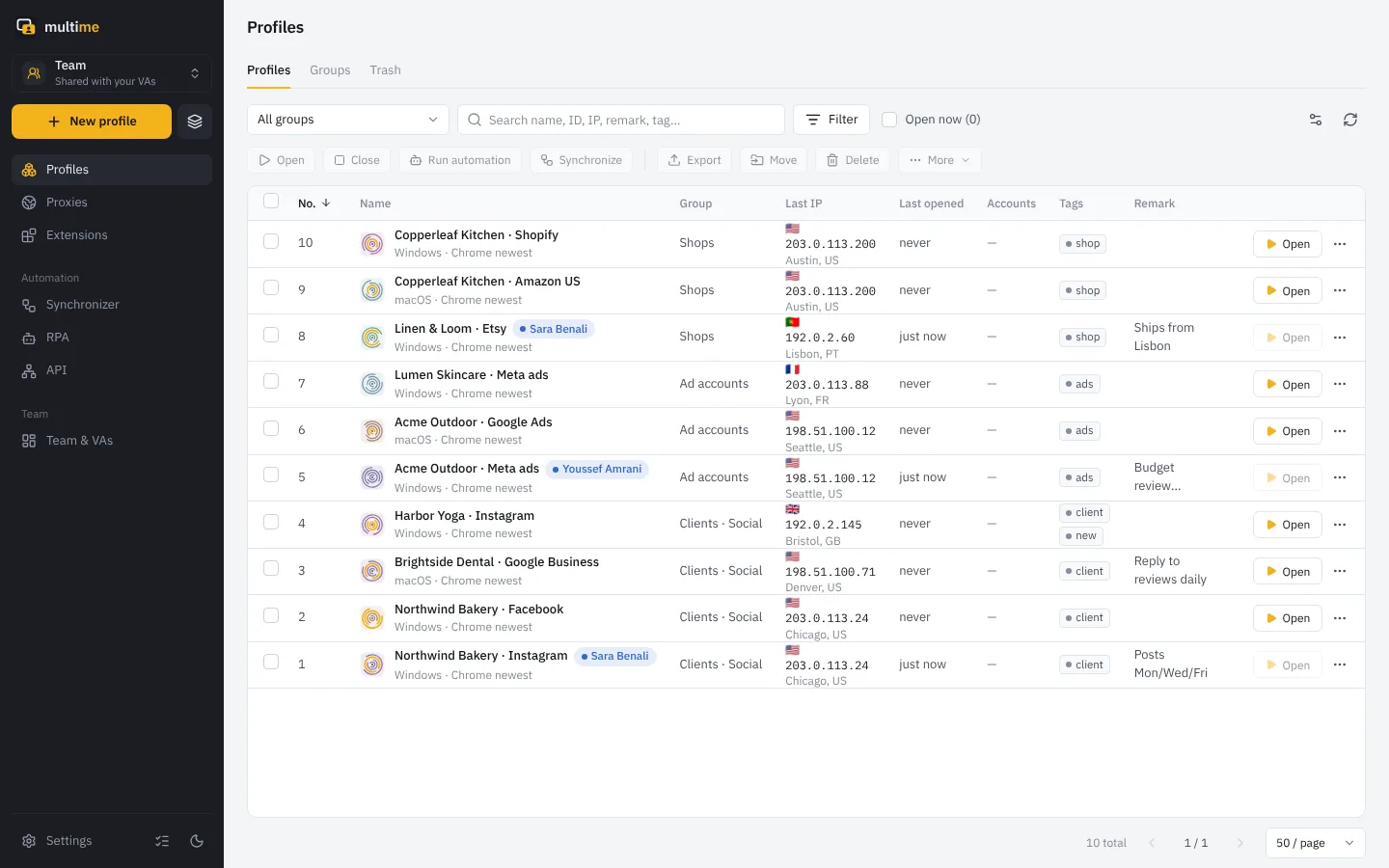
Task: Switch to the Groups tab
Action: (x=330, y=70)
